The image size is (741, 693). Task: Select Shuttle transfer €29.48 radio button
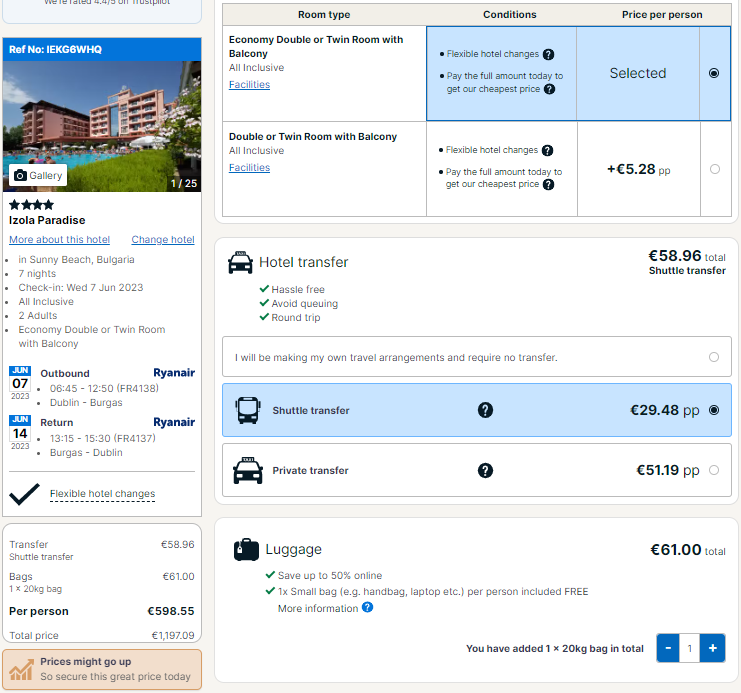(714, 410)
